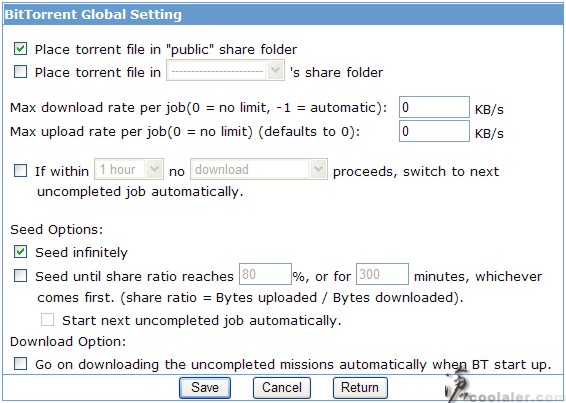Screen dimensions: 566x403
Task: Click the "Download Option:" heading text
Action: [x=68, y=342]
